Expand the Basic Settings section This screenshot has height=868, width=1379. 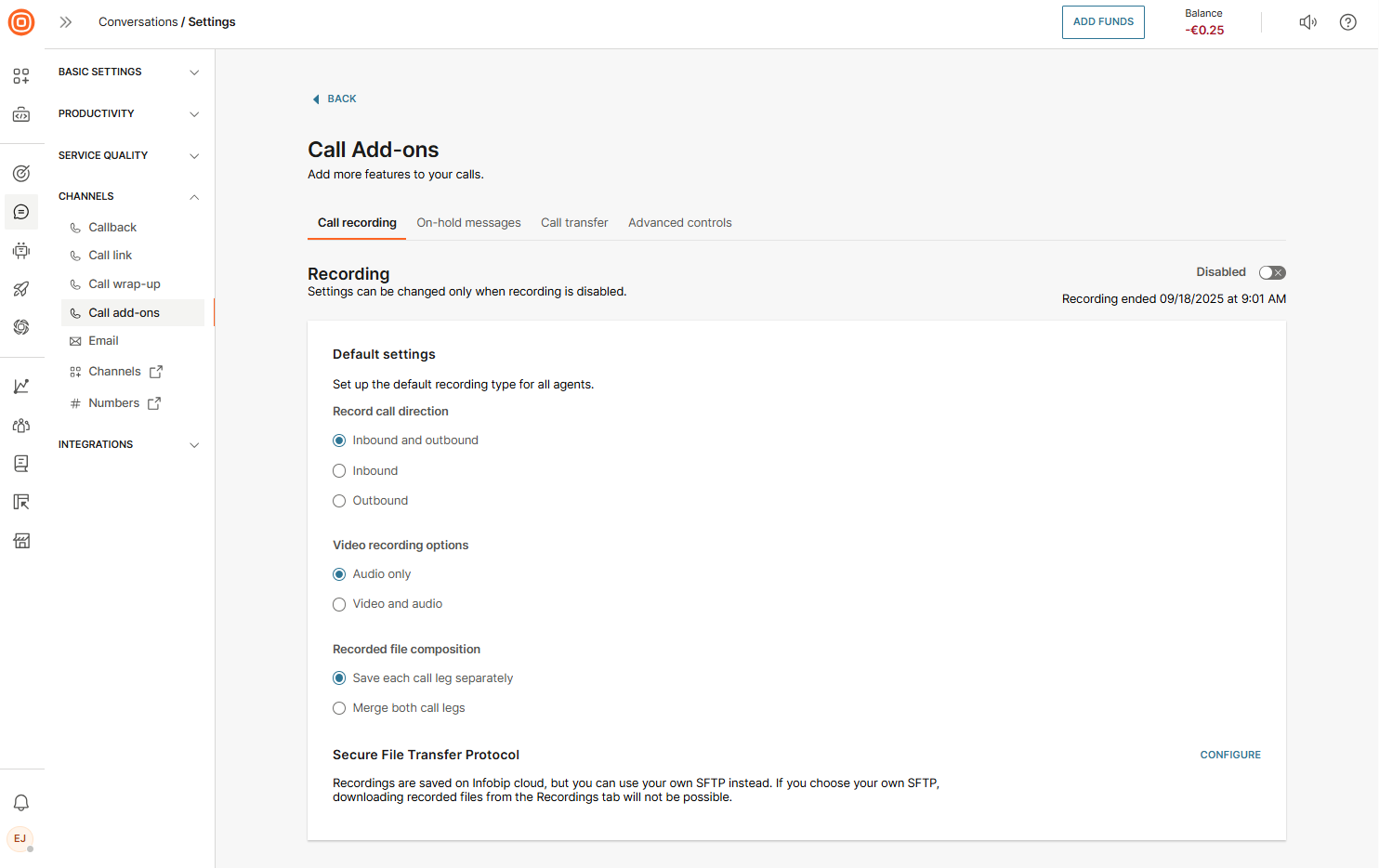(128, 72)
